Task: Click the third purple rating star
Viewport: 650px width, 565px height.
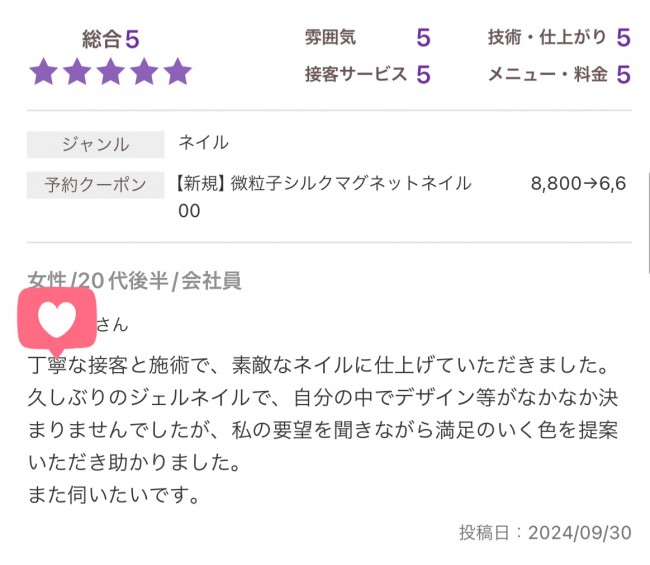Action: pos(111,72)
